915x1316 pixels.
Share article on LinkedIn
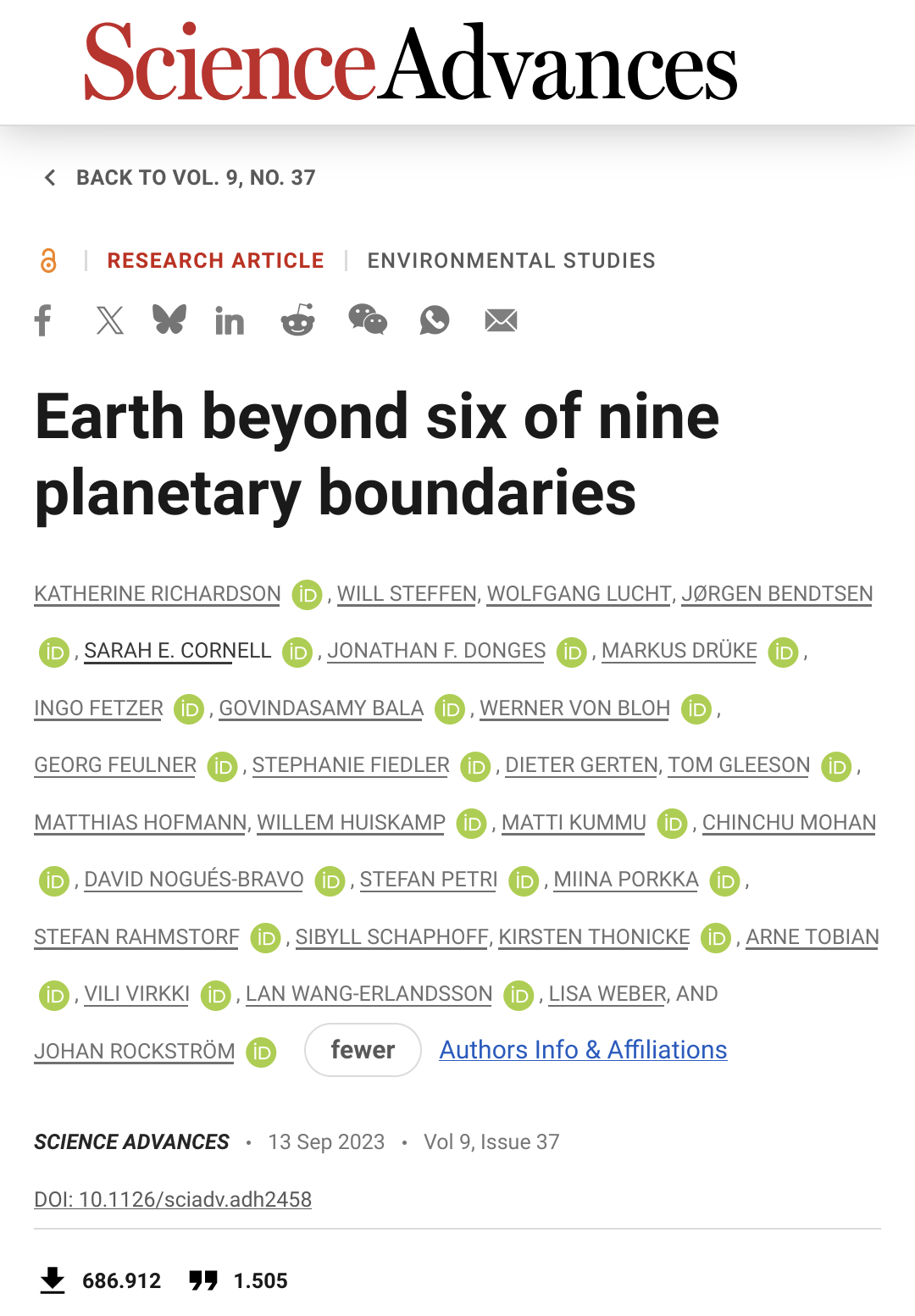click(230, 320)
